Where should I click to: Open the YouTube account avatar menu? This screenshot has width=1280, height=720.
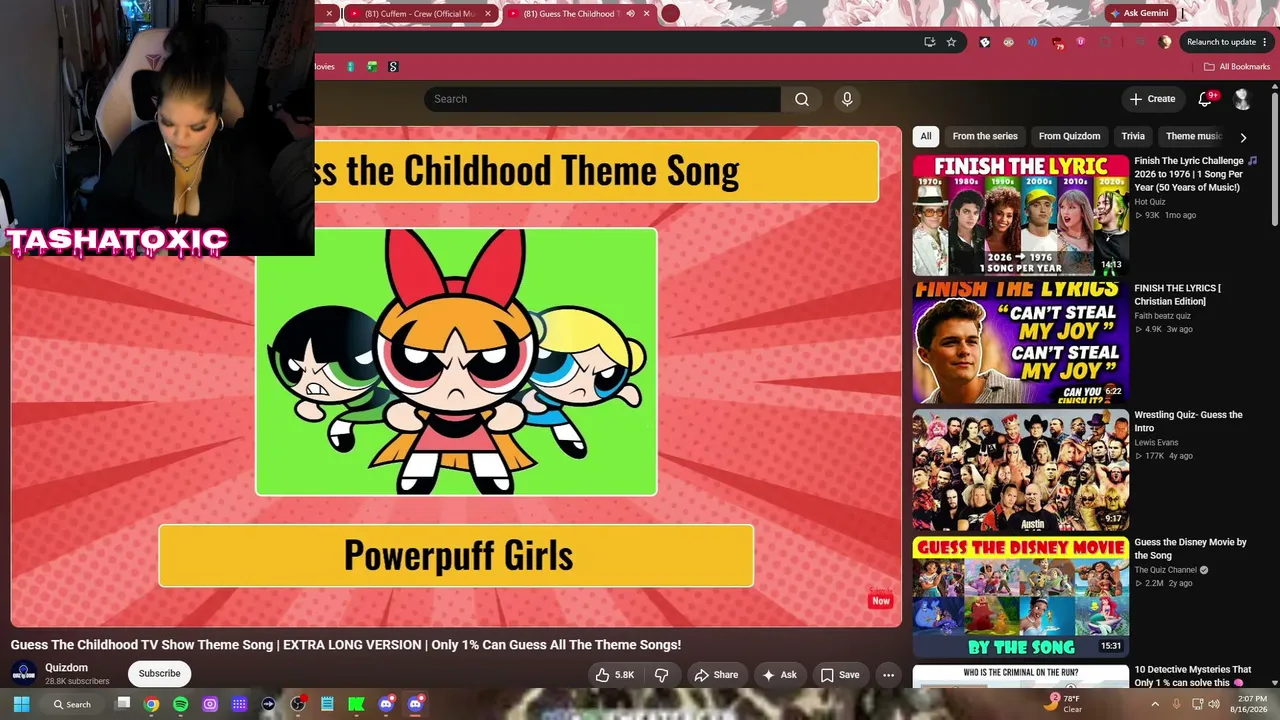click(1242, 99)
